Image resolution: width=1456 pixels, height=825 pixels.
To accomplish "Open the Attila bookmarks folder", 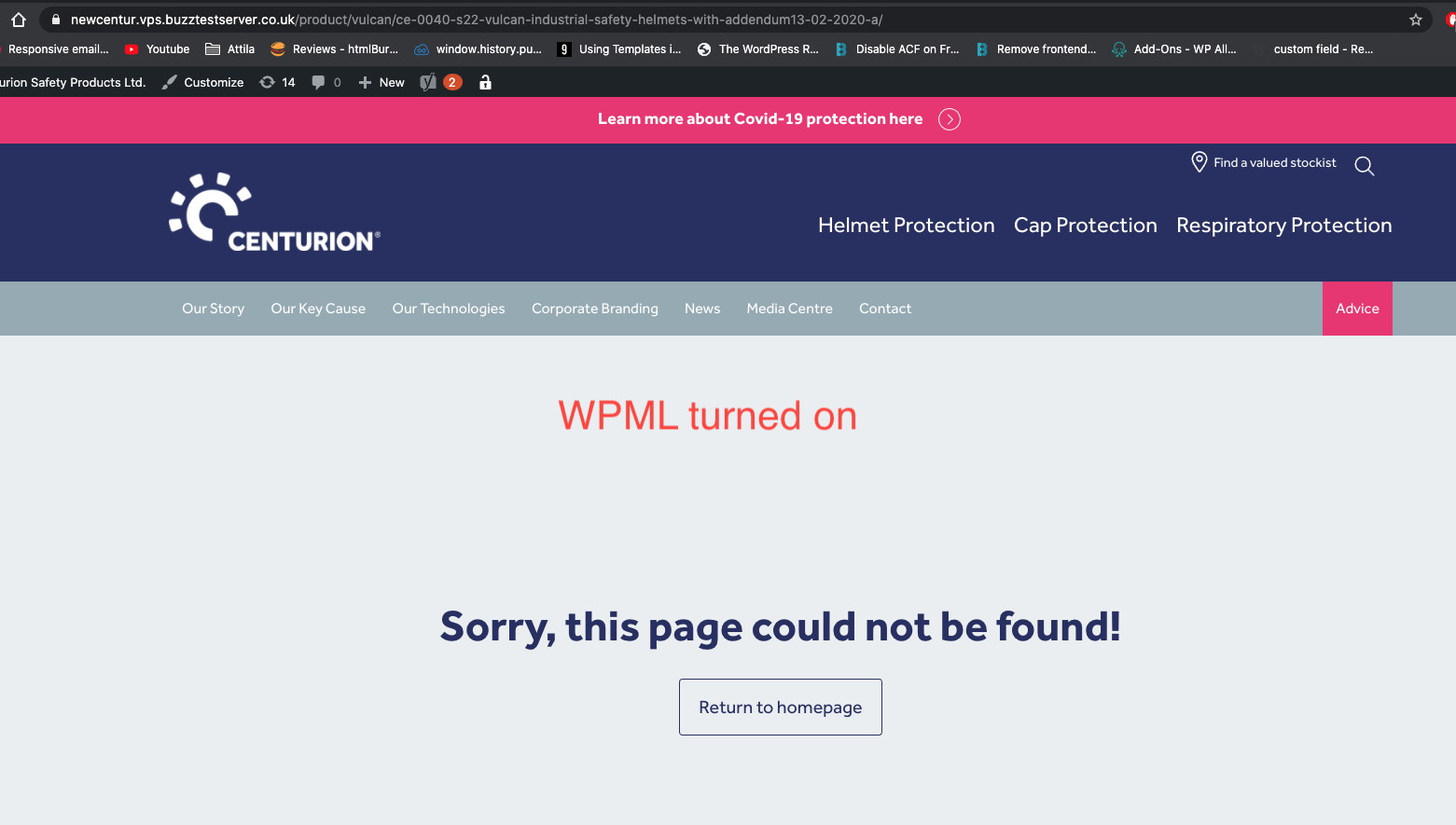I will point(229,49).
